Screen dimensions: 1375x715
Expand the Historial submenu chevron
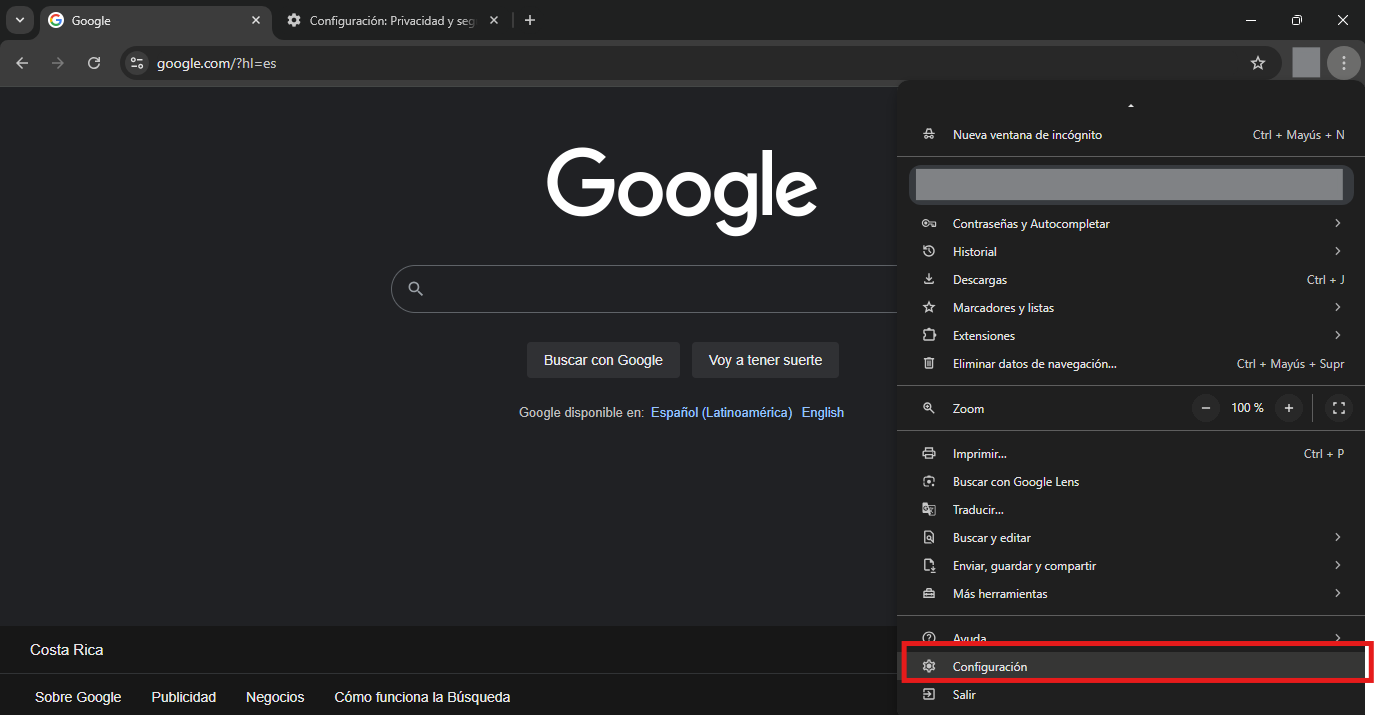point(1338,251)
